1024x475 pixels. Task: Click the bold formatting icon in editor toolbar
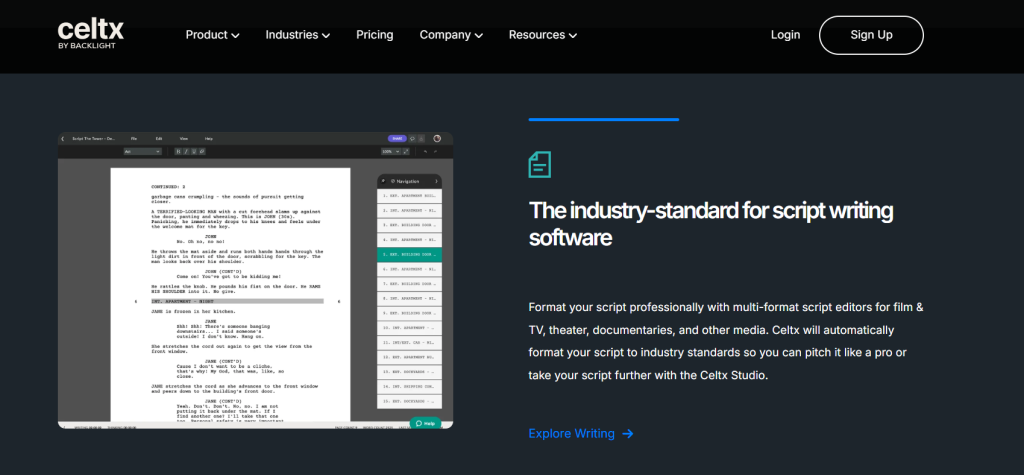(177, 151)
